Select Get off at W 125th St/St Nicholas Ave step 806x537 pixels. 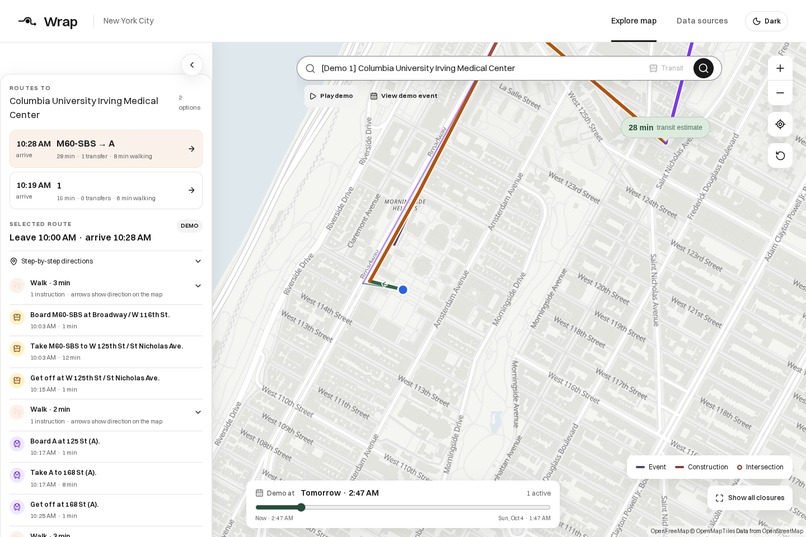[106, 383]
